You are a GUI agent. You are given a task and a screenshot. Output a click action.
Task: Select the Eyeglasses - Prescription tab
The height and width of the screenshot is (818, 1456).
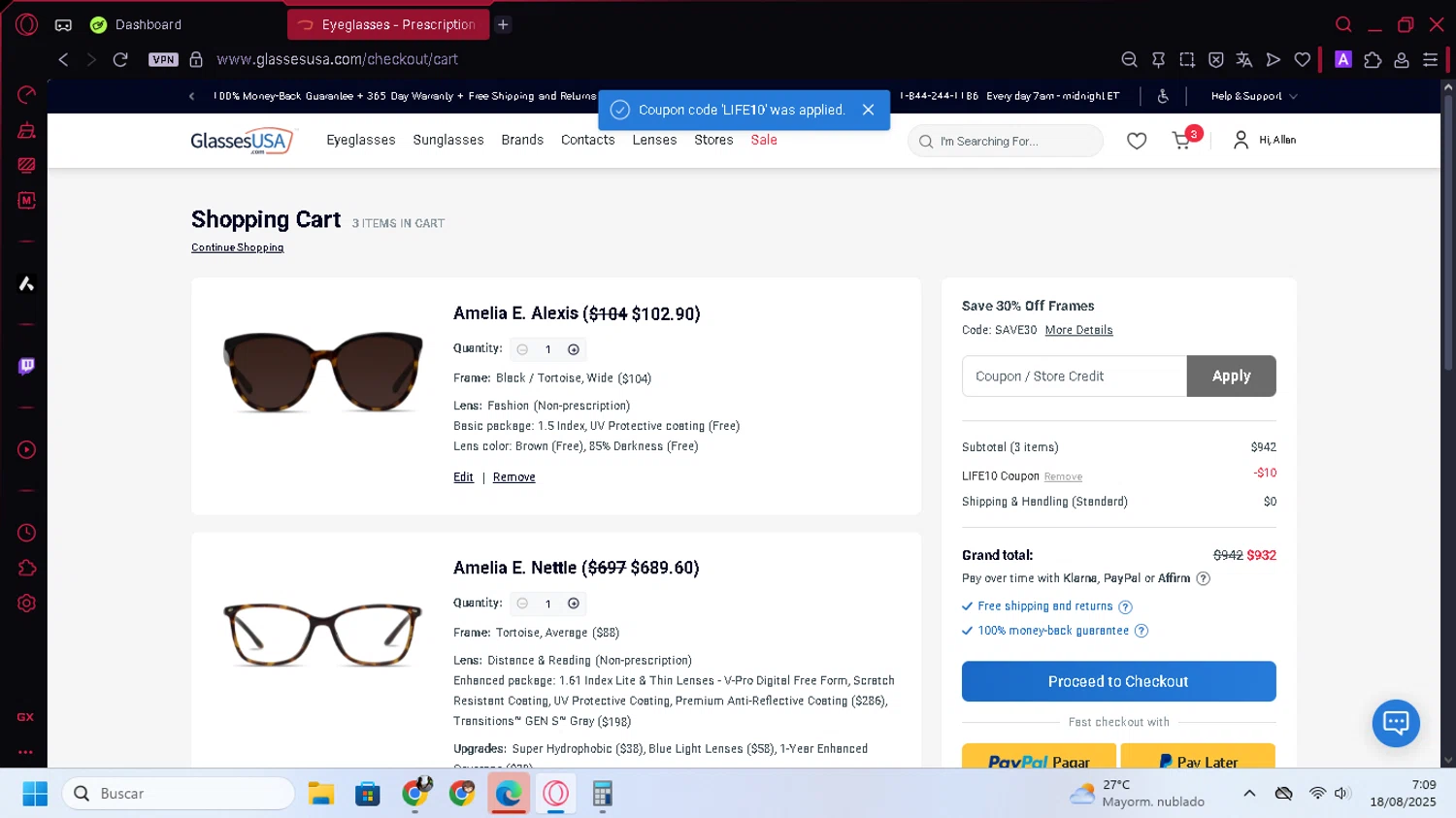click(387, 24)
